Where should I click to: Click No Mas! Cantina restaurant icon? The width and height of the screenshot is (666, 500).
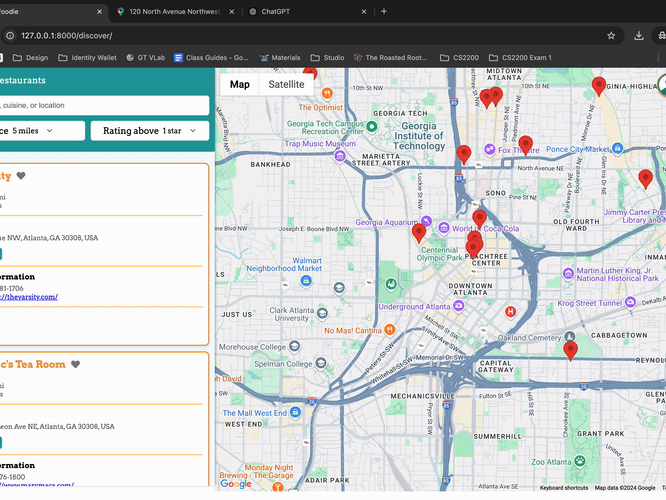(389, 329)
